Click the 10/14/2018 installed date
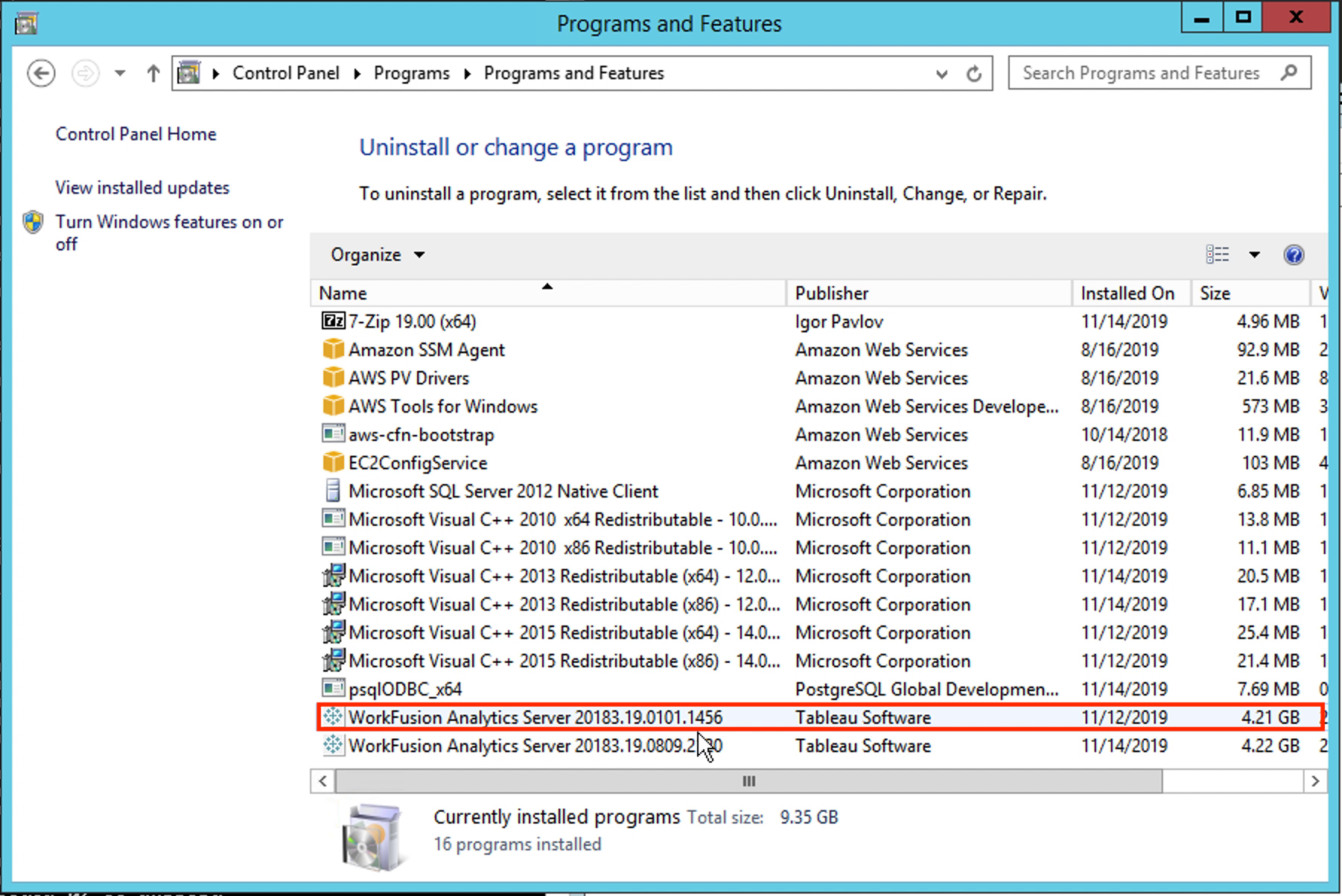The height and width of the screenshot is (896, 1342). [1125, 435]
